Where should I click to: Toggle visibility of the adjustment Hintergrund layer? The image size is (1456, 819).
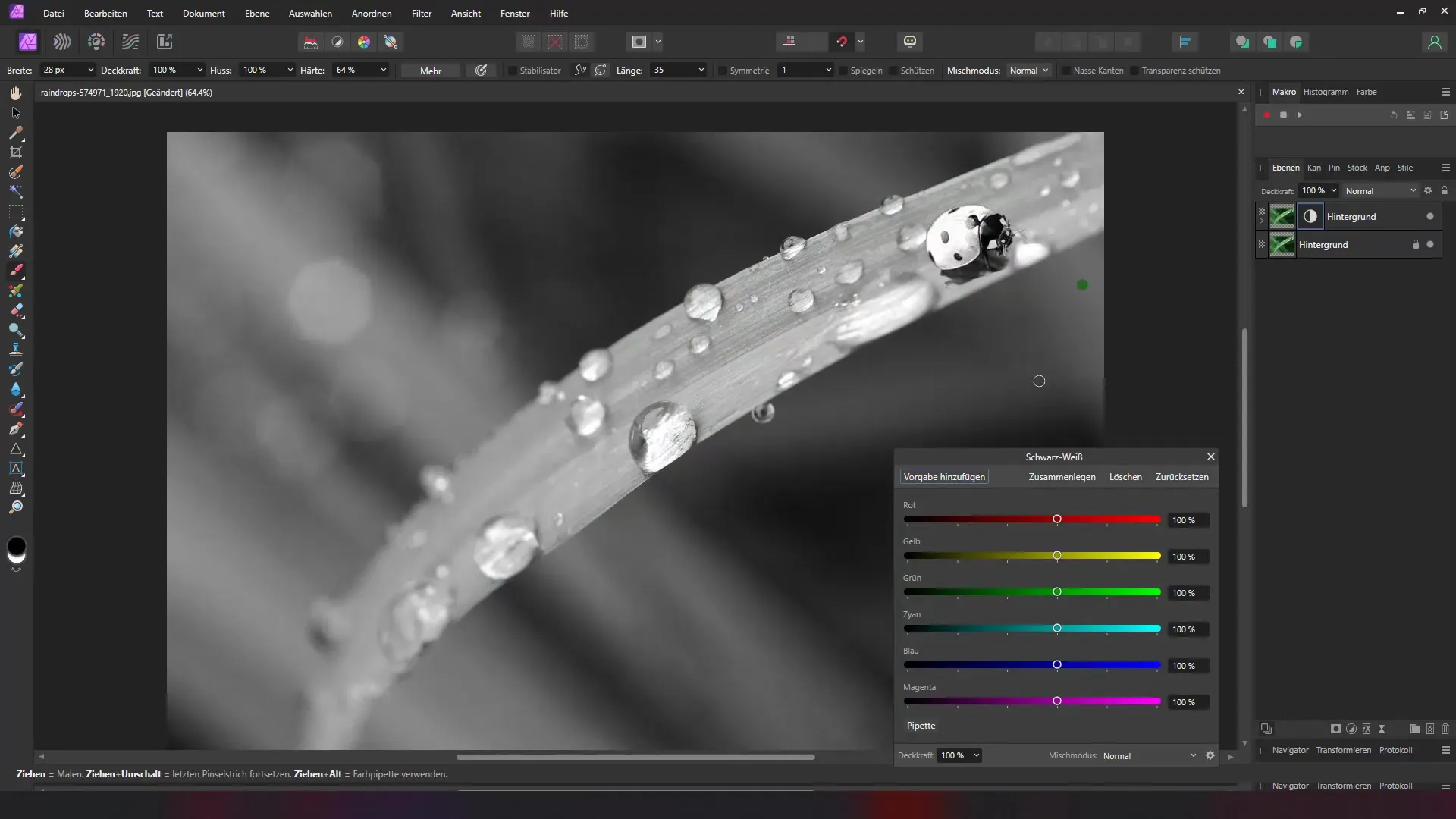coord(1430,217)
